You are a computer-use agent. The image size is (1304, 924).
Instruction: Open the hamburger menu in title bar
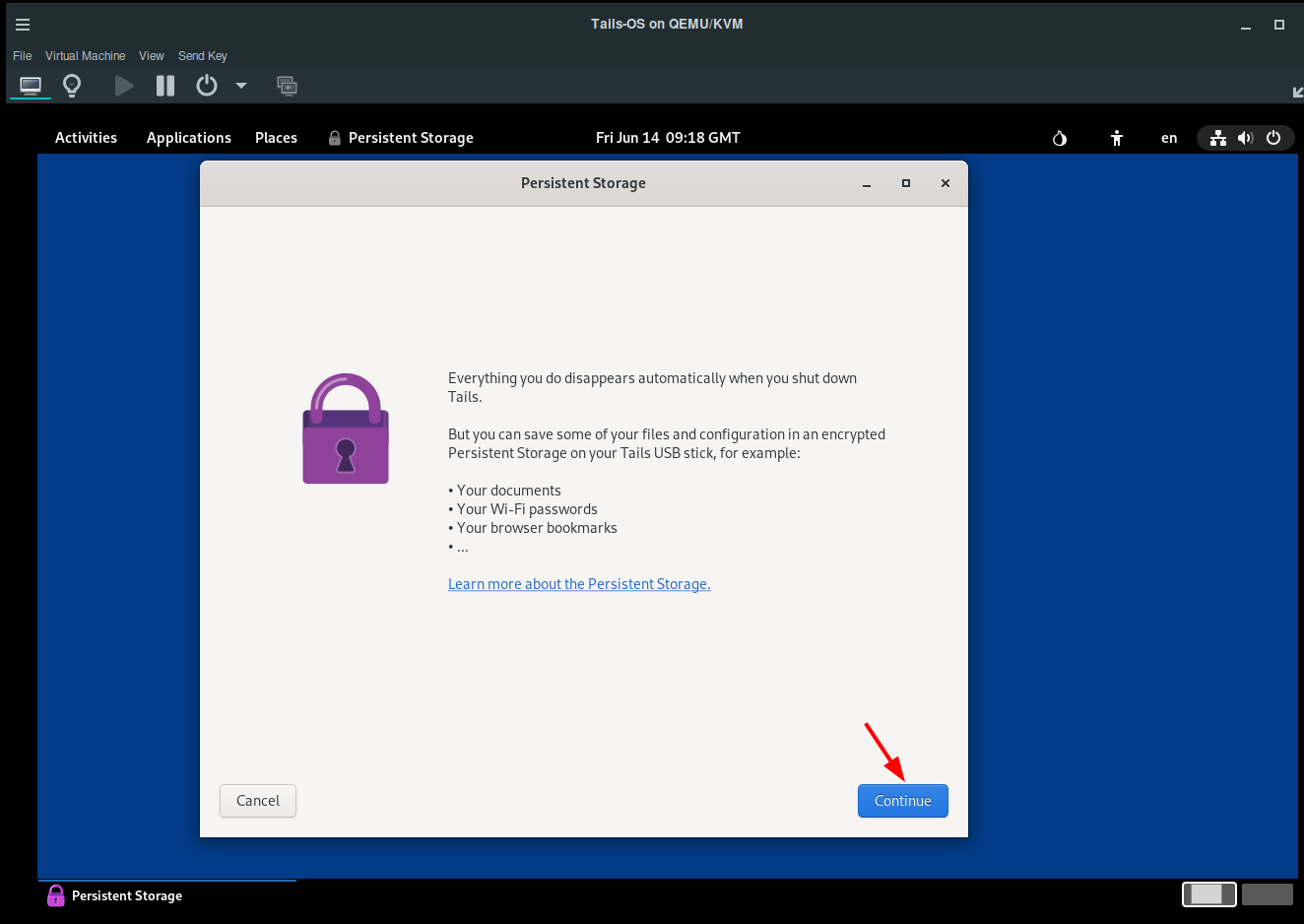23,25
